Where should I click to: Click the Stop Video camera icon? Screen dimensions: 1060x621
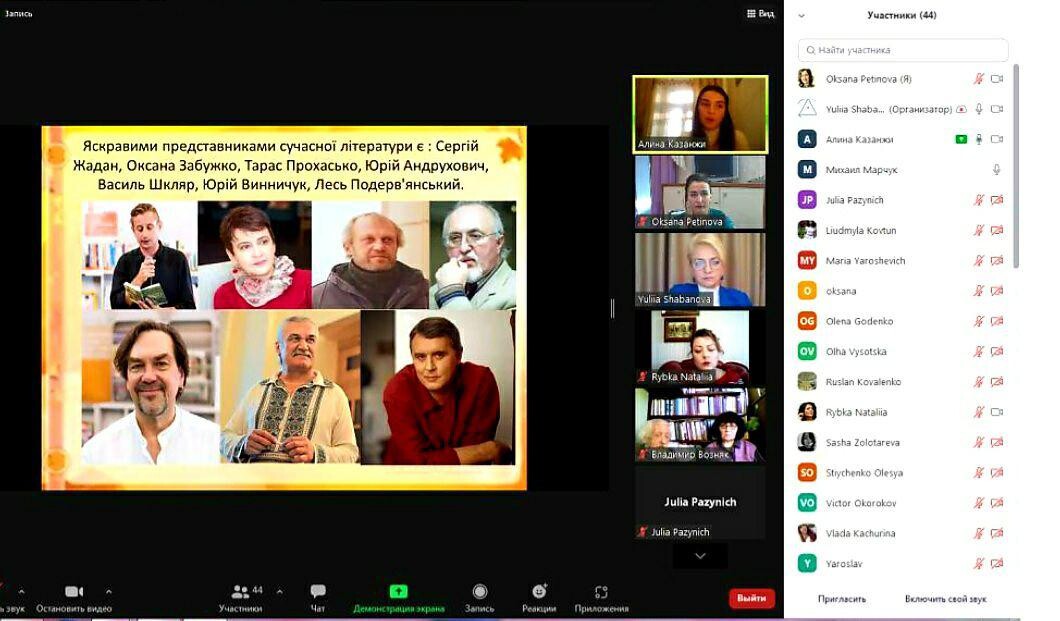74,591
